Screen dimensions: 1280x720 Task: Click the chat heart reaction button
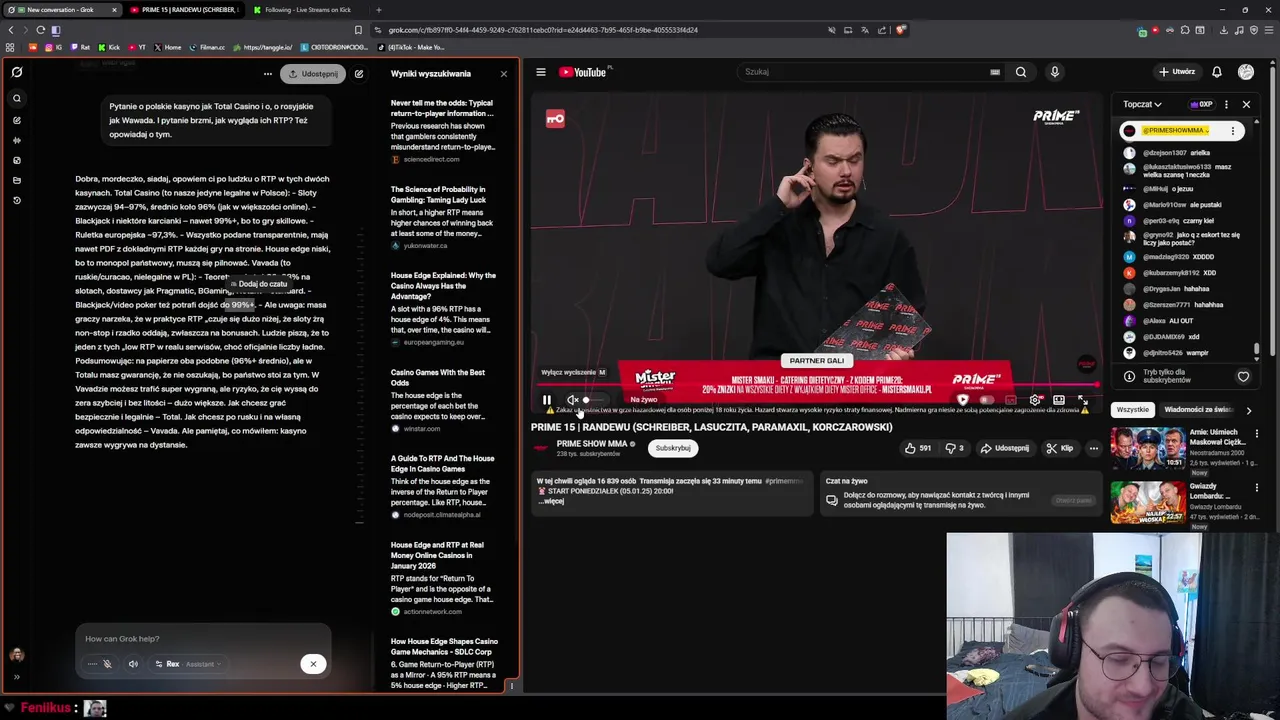[1243, 377]
